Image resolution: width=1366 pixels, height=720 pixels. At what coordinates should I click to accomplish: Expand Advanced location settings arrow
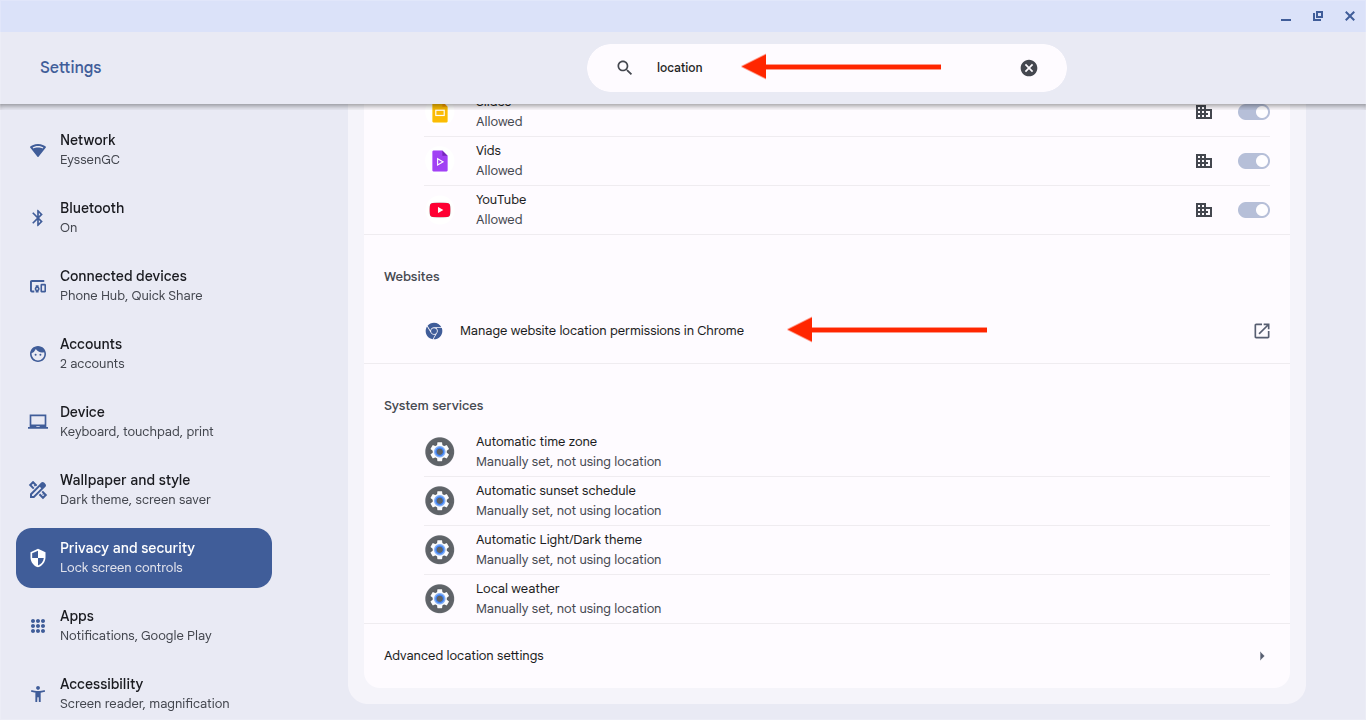pyautogui.click(x=1261, y=656)
